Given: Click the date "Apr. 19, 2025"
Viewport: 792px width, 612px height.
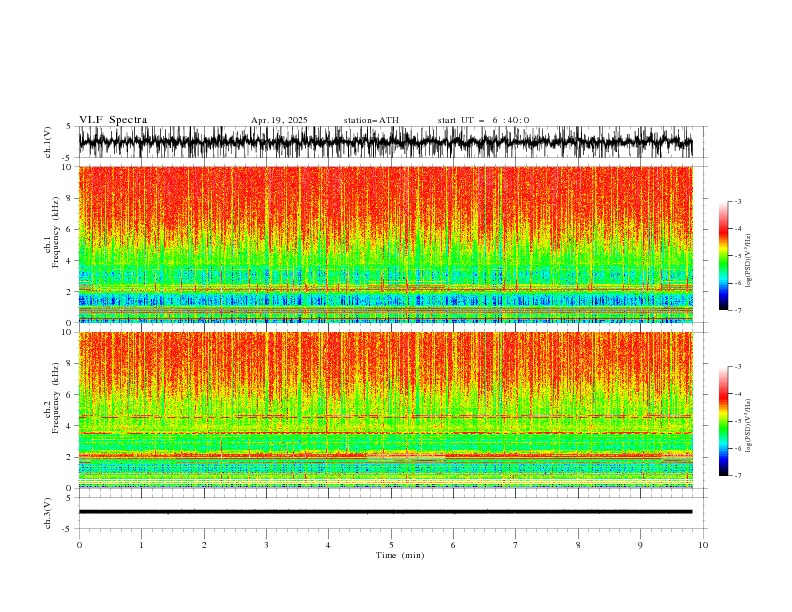Looking at the screenshot, I should coord(279,120).
